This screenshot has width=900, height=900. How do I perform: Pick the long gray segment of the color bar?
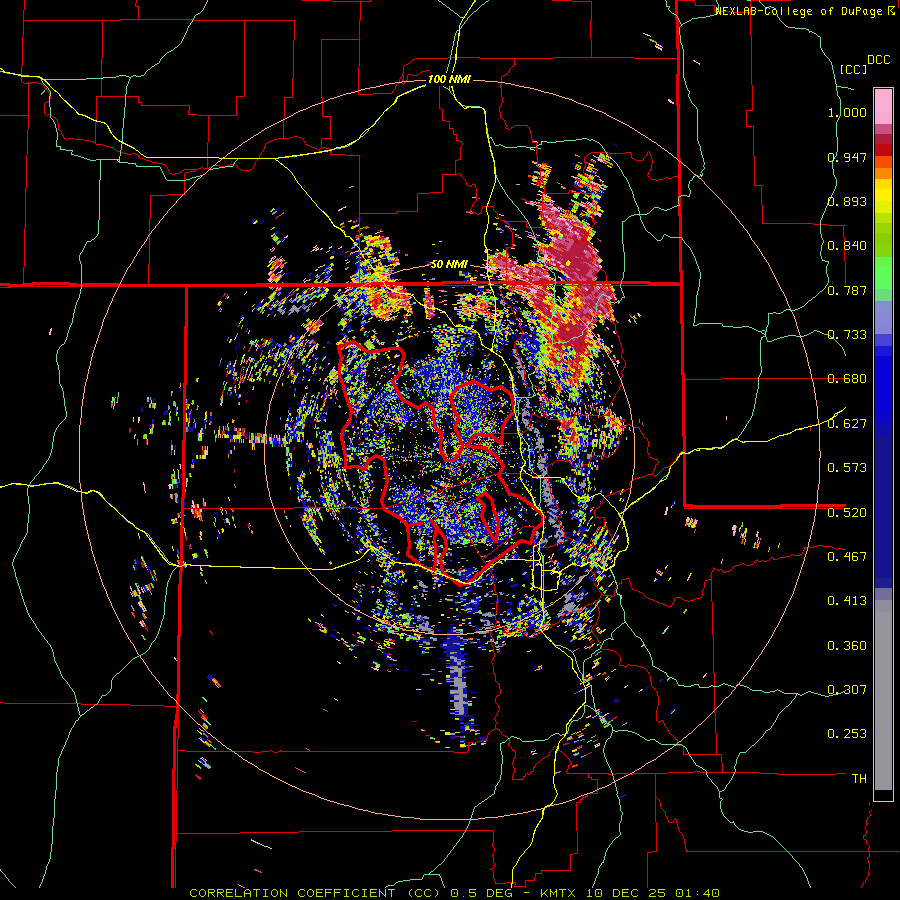pos(883,695)
